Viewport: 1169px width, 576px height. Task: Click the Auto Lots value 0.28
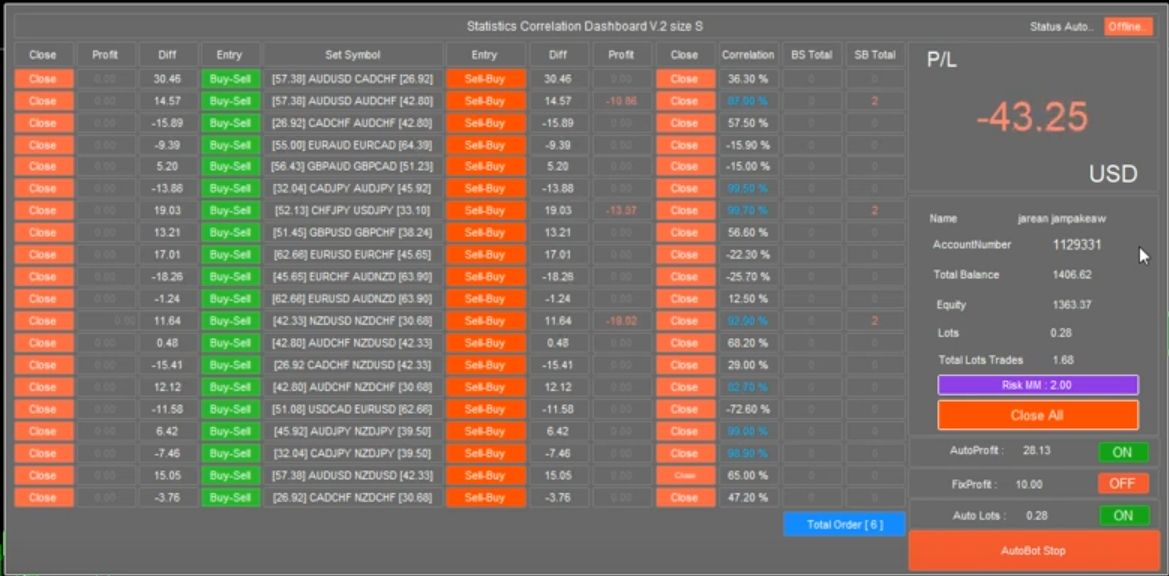click(x=1037, y=515)
